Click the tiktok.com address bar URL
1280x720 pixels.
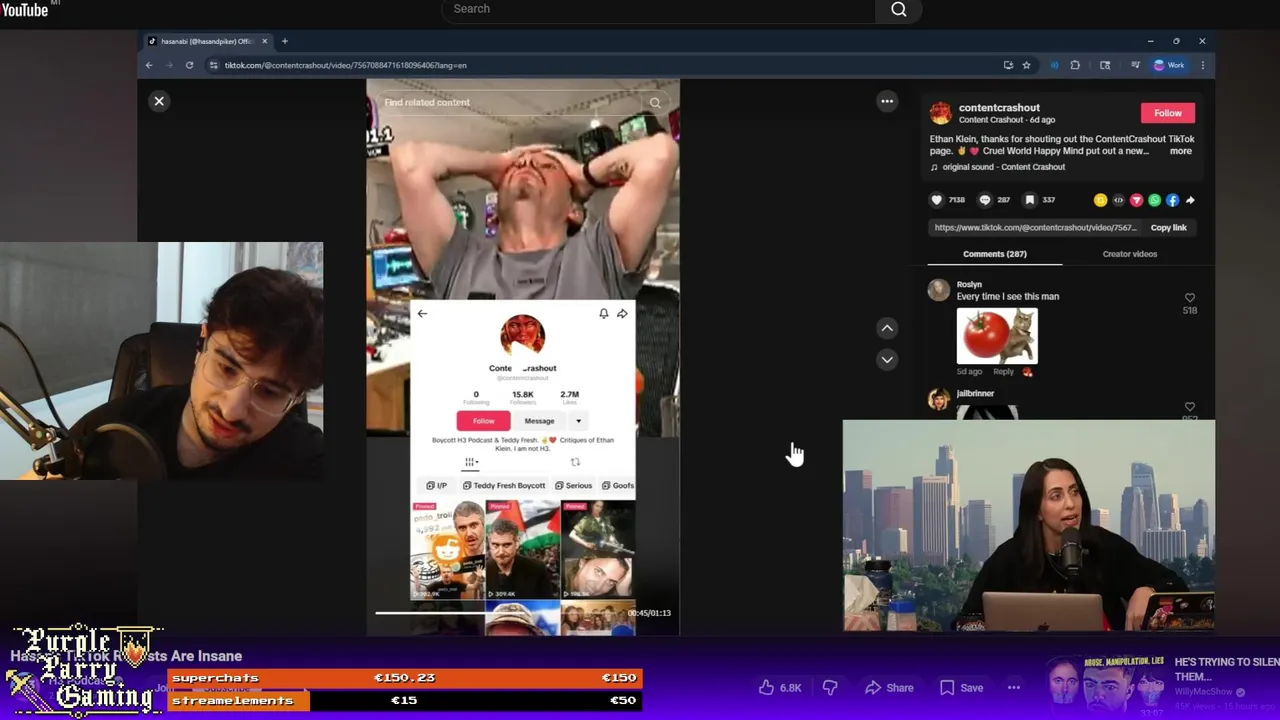click(345, 65)
